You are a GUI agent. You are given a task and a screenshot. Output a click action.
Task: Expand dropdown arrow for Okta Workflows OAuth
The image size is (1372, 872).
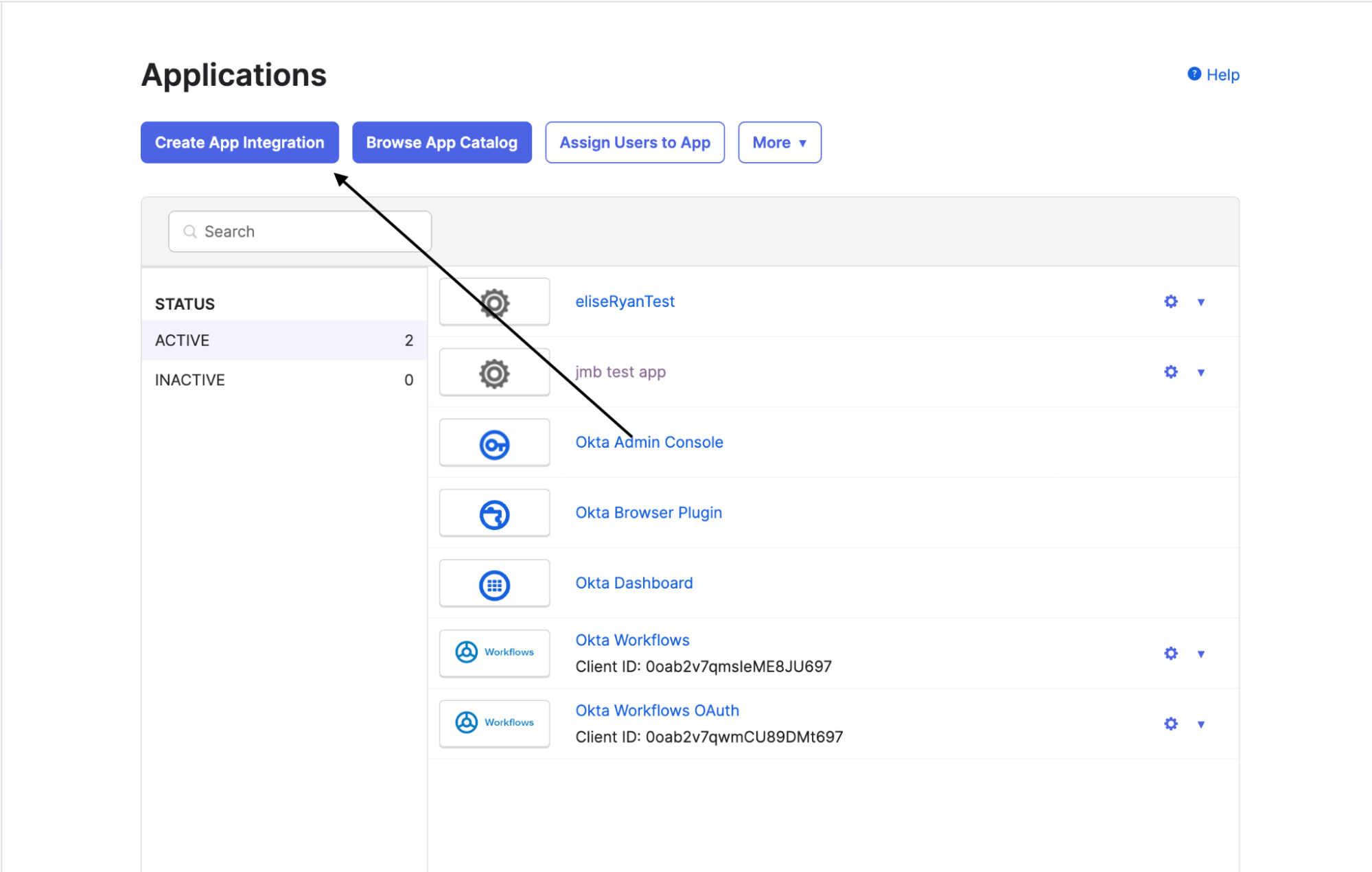[x=1201, y=724]
